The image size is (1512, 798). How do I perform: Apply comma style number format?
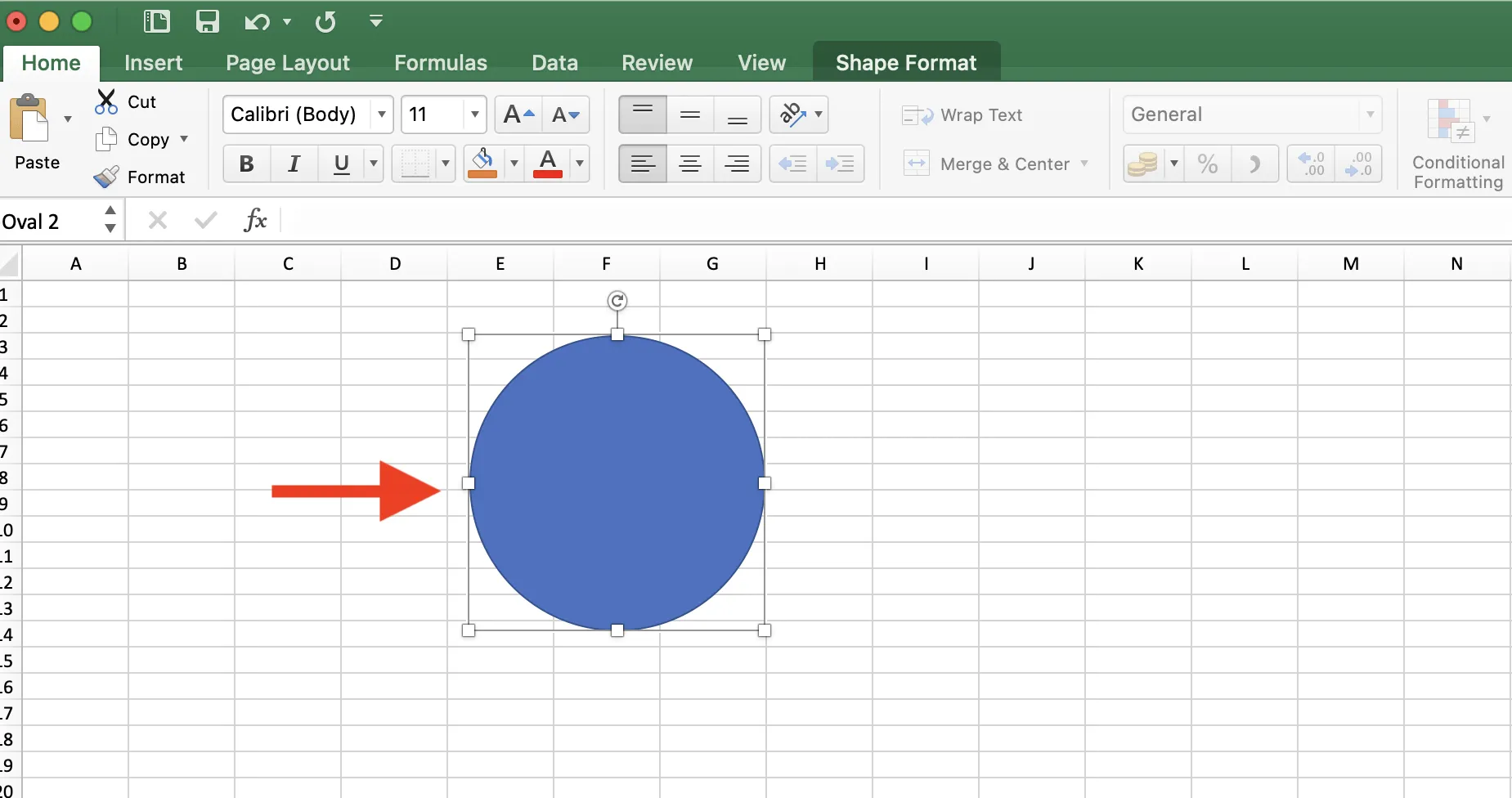point(1254,164)
